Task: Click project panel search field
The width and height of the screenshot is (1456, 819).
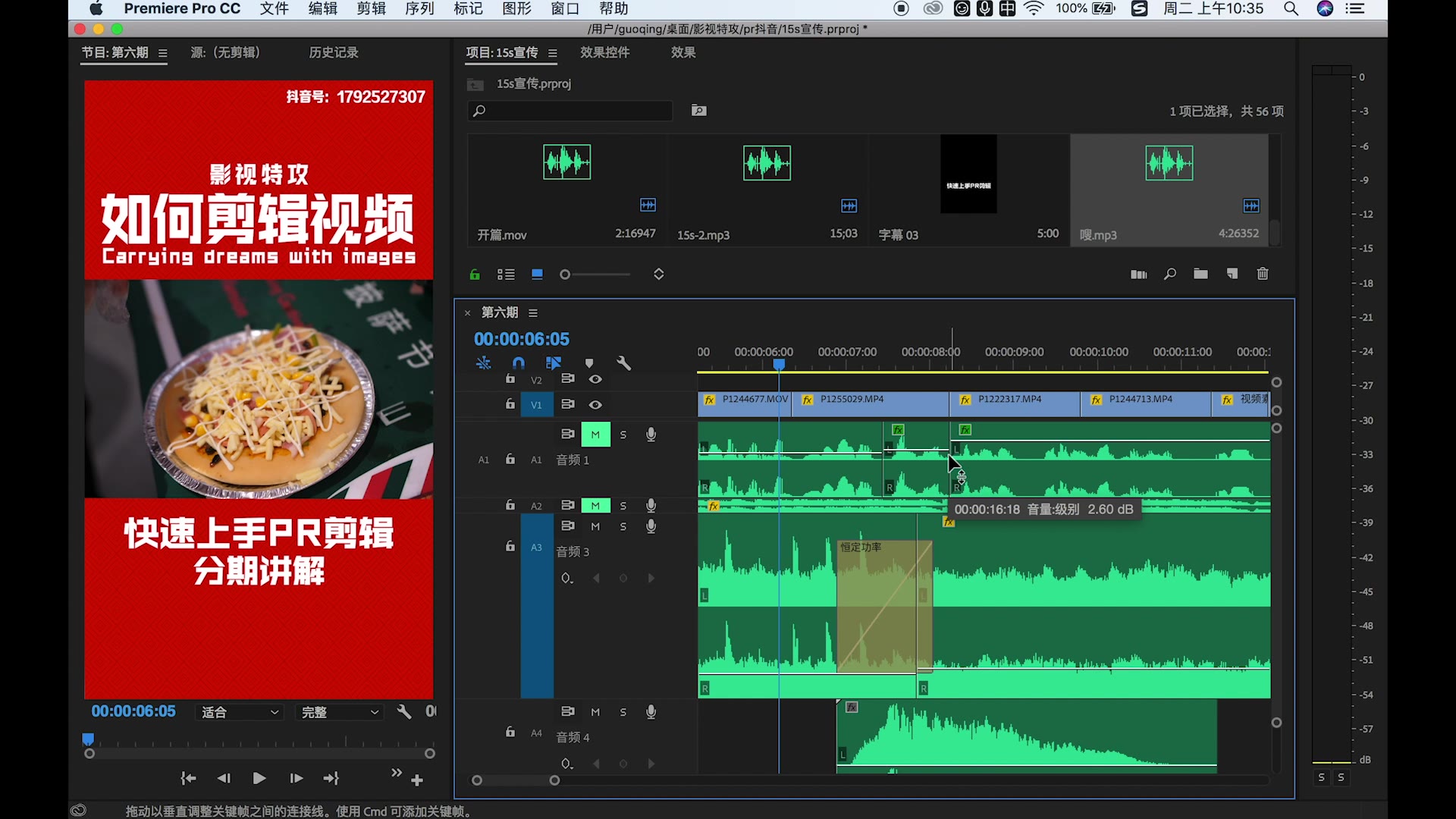Action: 570,111
